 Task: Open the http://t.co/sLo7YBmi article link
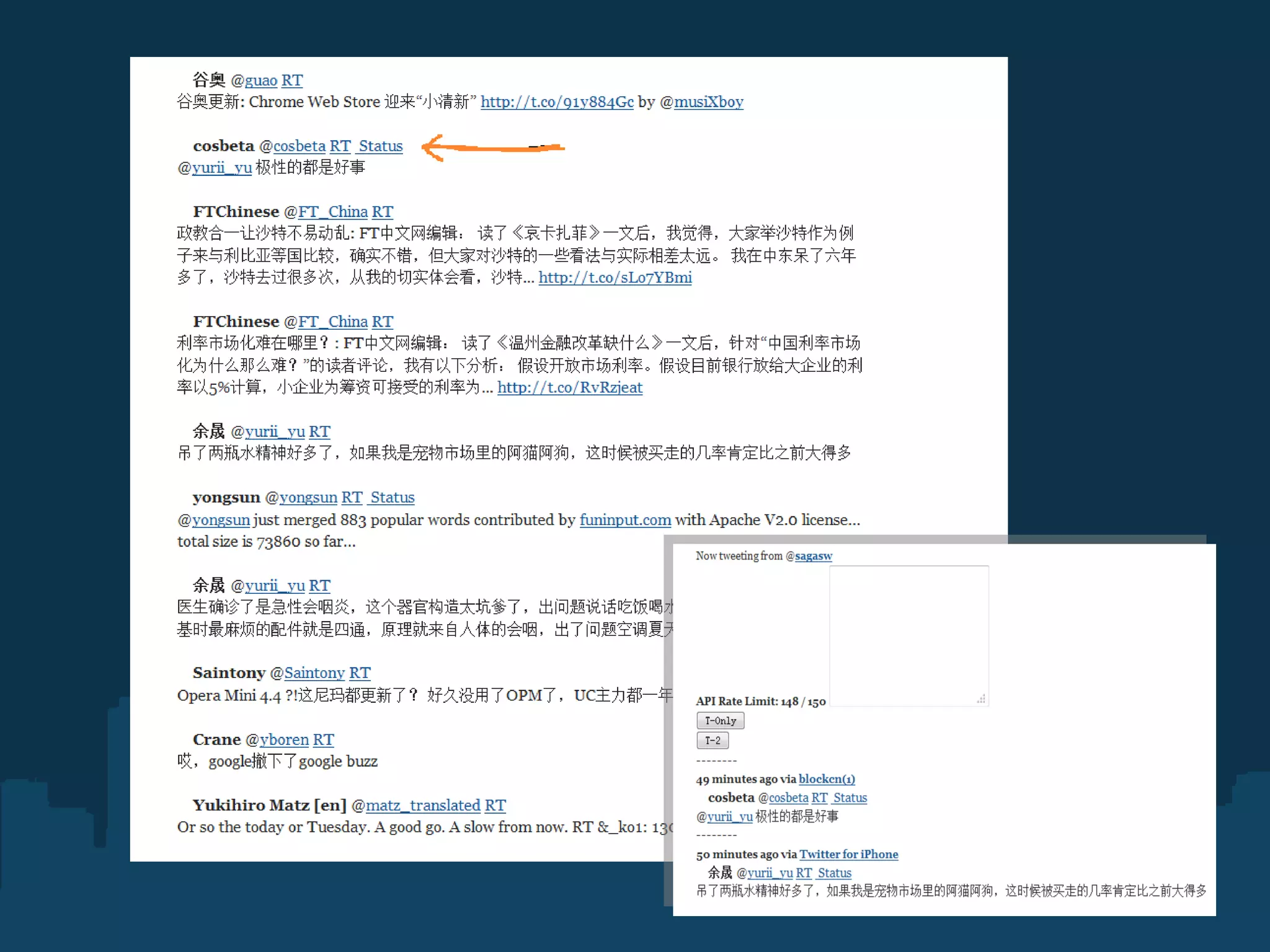[x=615, y=277]
